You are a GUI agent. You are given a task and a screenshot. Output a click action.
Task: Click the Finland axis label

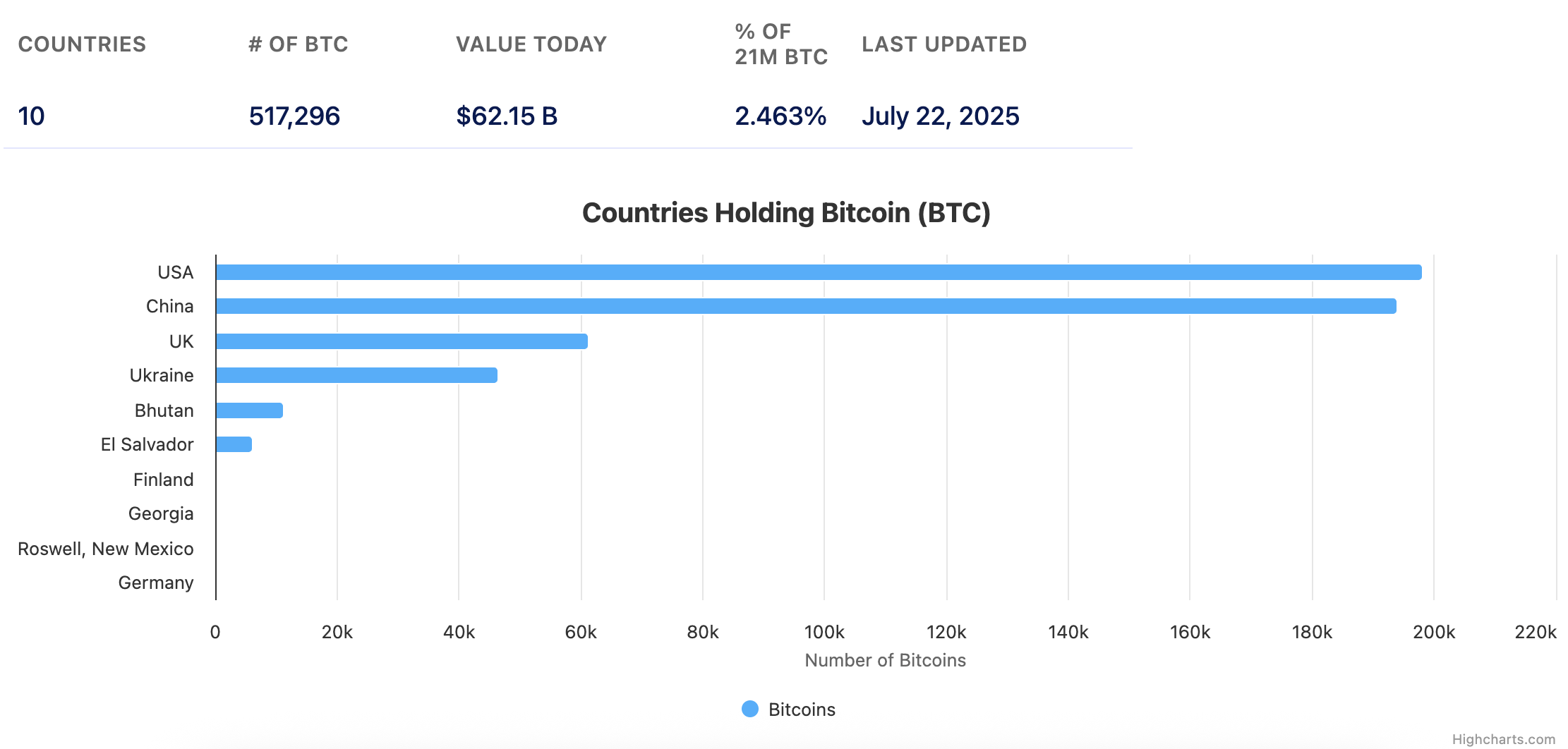163,480
